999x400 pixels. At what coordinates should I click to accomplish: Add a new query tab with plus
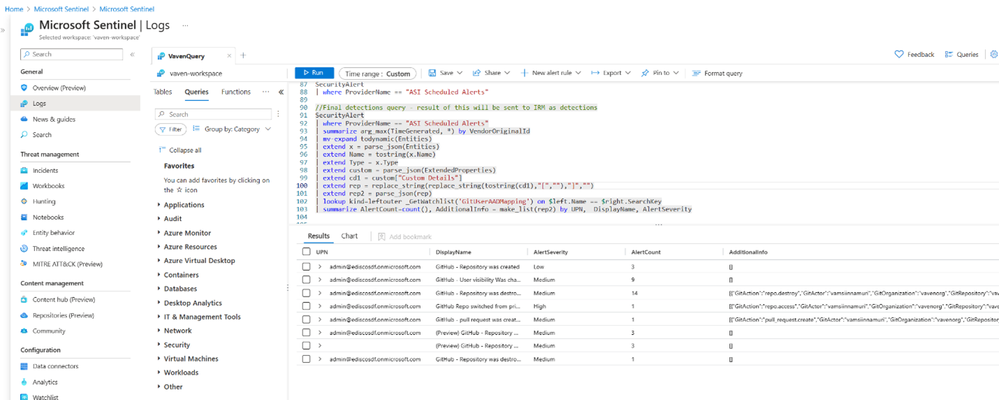coord(243,56)
